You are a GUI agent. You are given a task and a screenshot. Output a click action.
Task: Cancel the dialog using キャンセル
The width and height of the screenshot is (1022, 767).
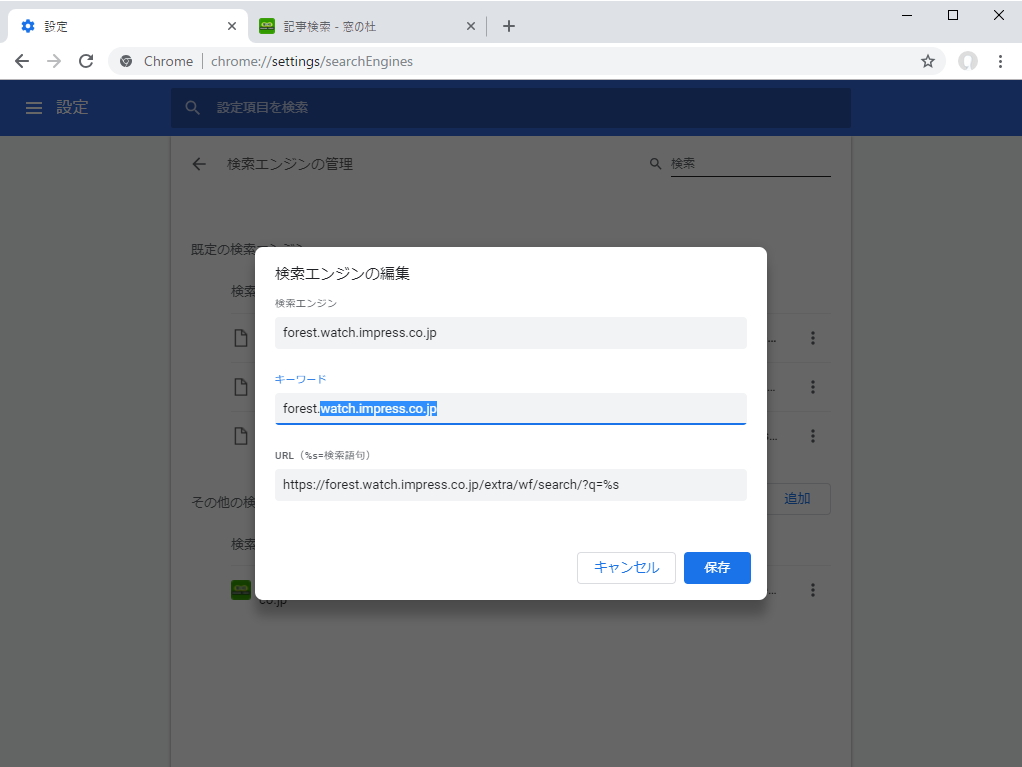point(626,567)
